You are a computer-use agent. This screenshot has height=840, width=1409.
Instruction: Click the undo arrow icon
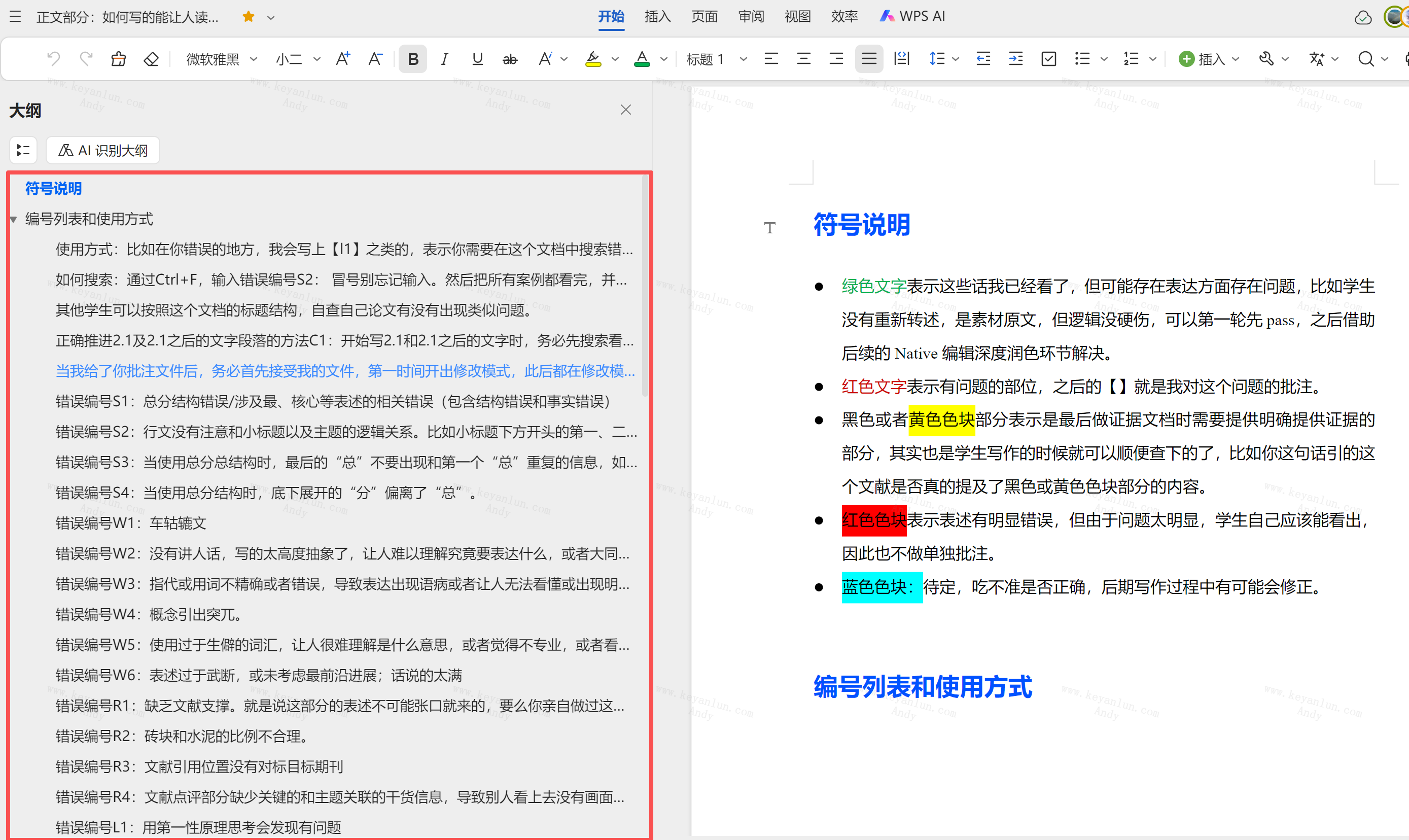coord(54,59)
